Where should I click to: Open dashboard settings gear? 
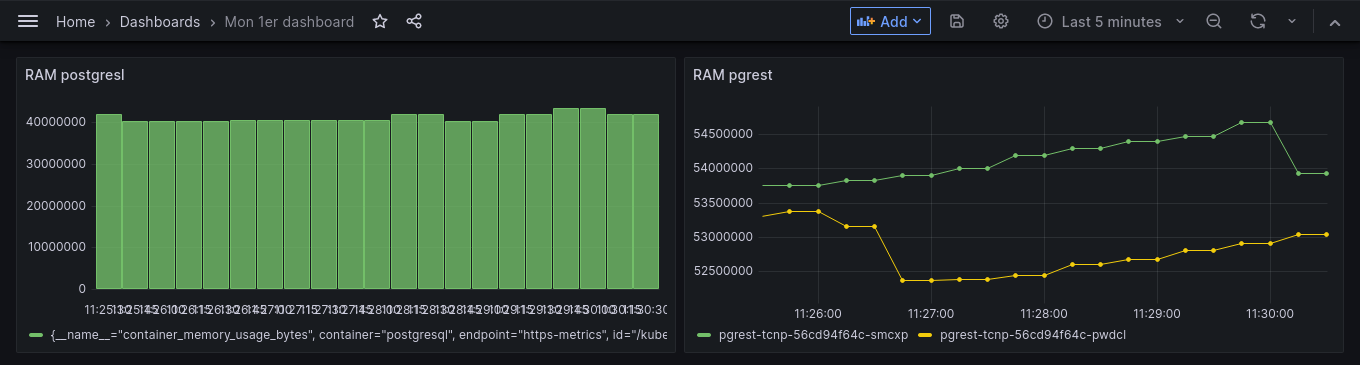click(x=1001, y=21)
